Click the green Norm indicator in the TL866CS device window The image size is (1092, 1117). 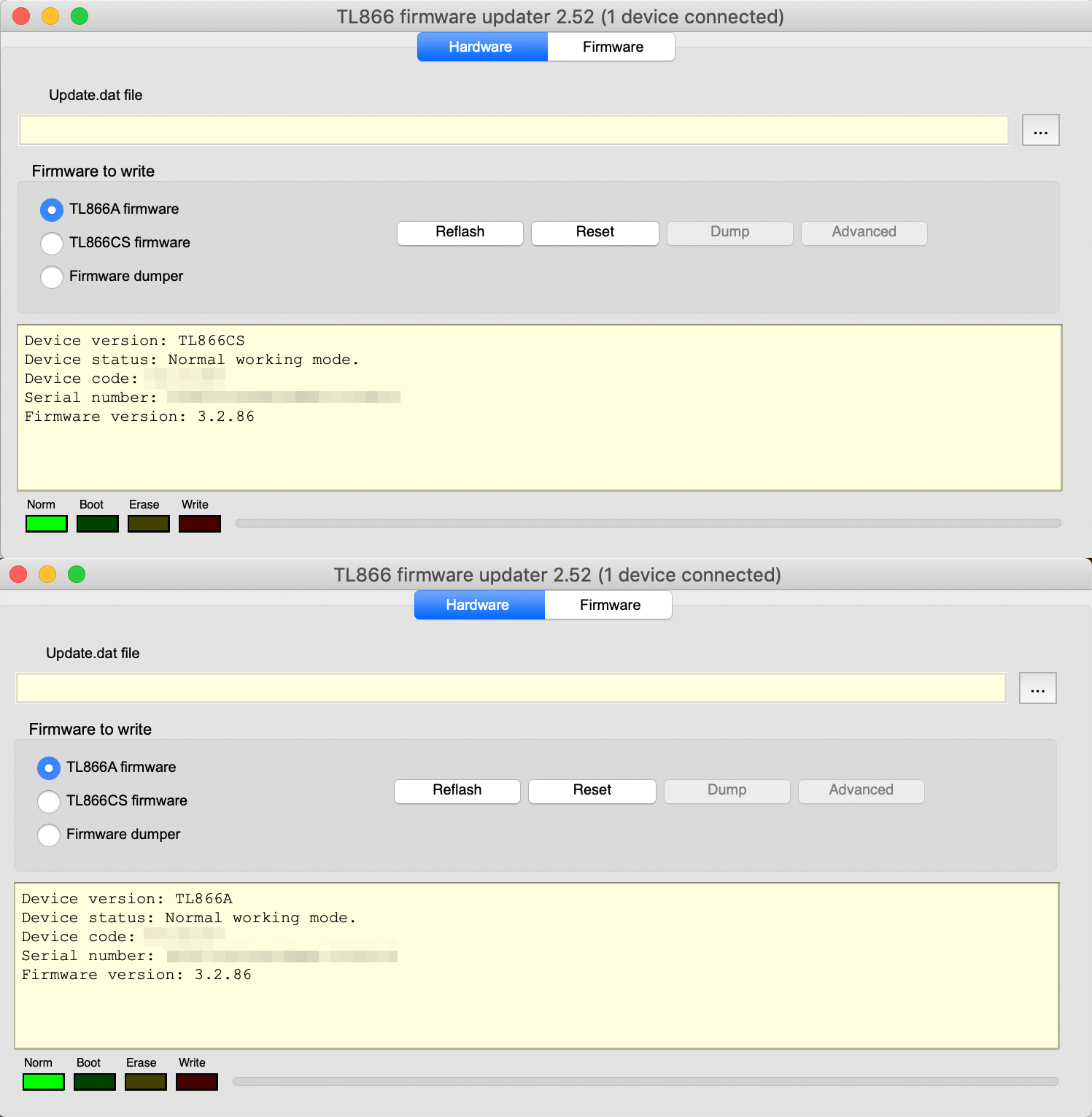click(x=46, y=524)
